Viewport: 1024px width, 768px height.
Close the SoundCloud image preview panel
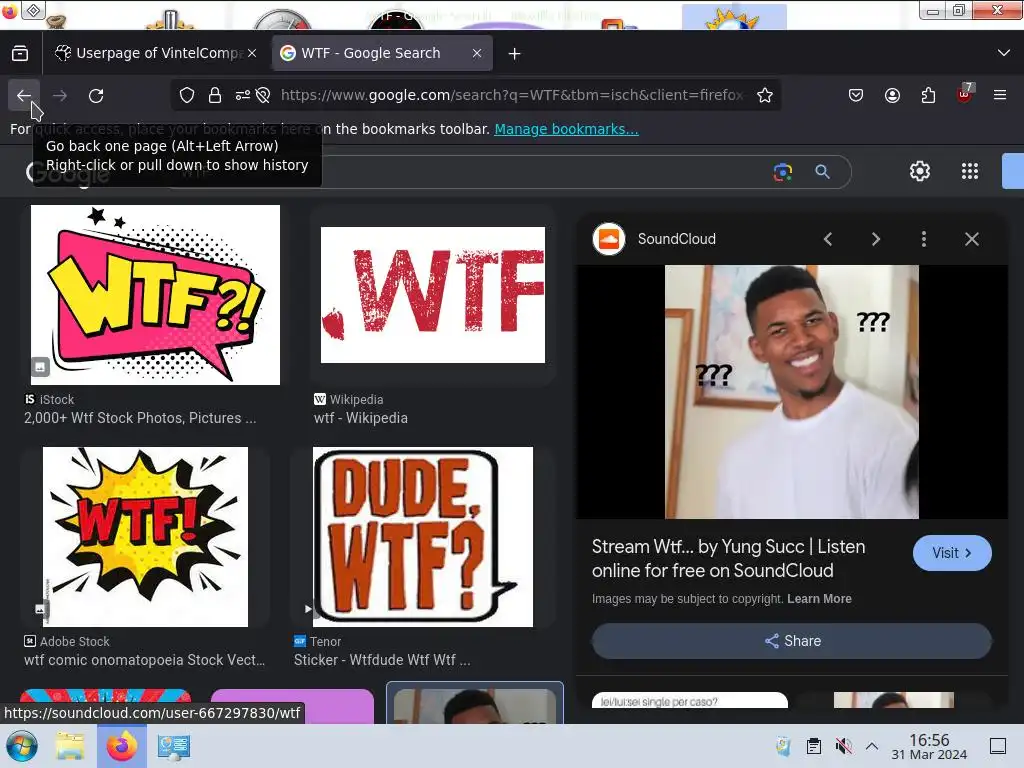click(972, 240)
